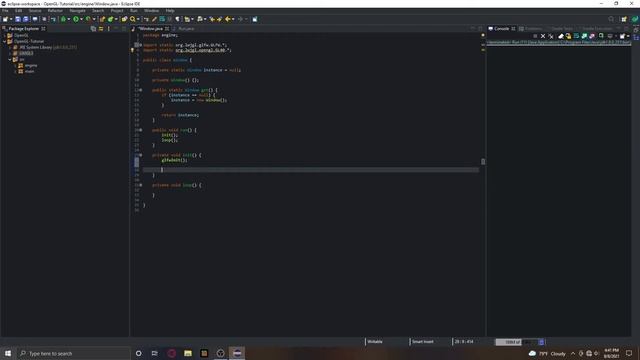This screenshot has height=360, width=640.
Task: Click Collapse All in Package Explorer
Action: [93, 29]
